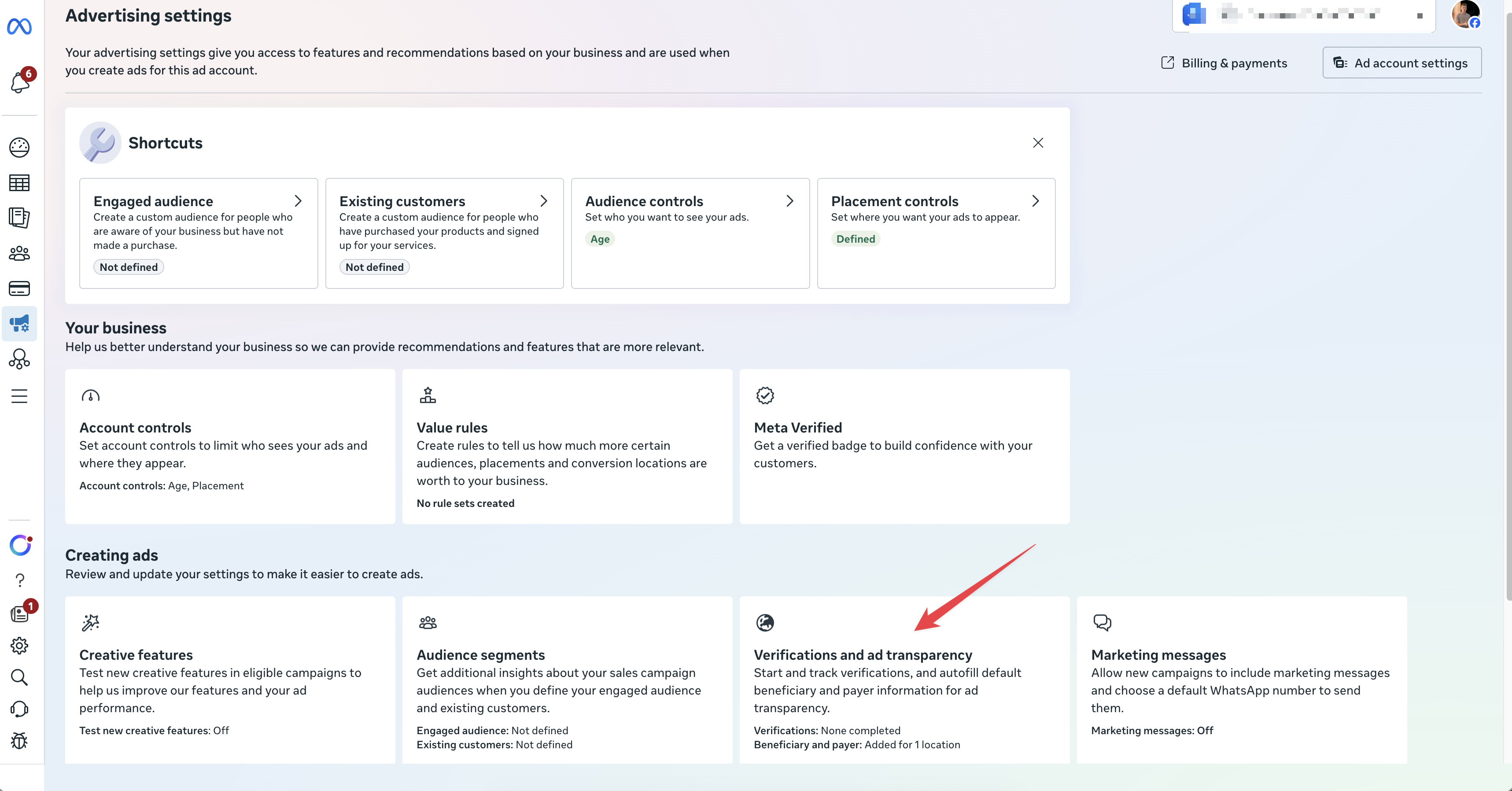Open the help question mark icon
This screenshot has width=1512, height=791.
pos(19,580)
